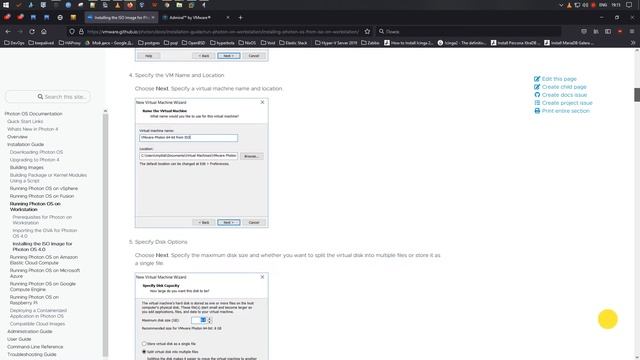Open the Windows Start button
The width and height of the screenshot is (640, 360).
(6, 5)
